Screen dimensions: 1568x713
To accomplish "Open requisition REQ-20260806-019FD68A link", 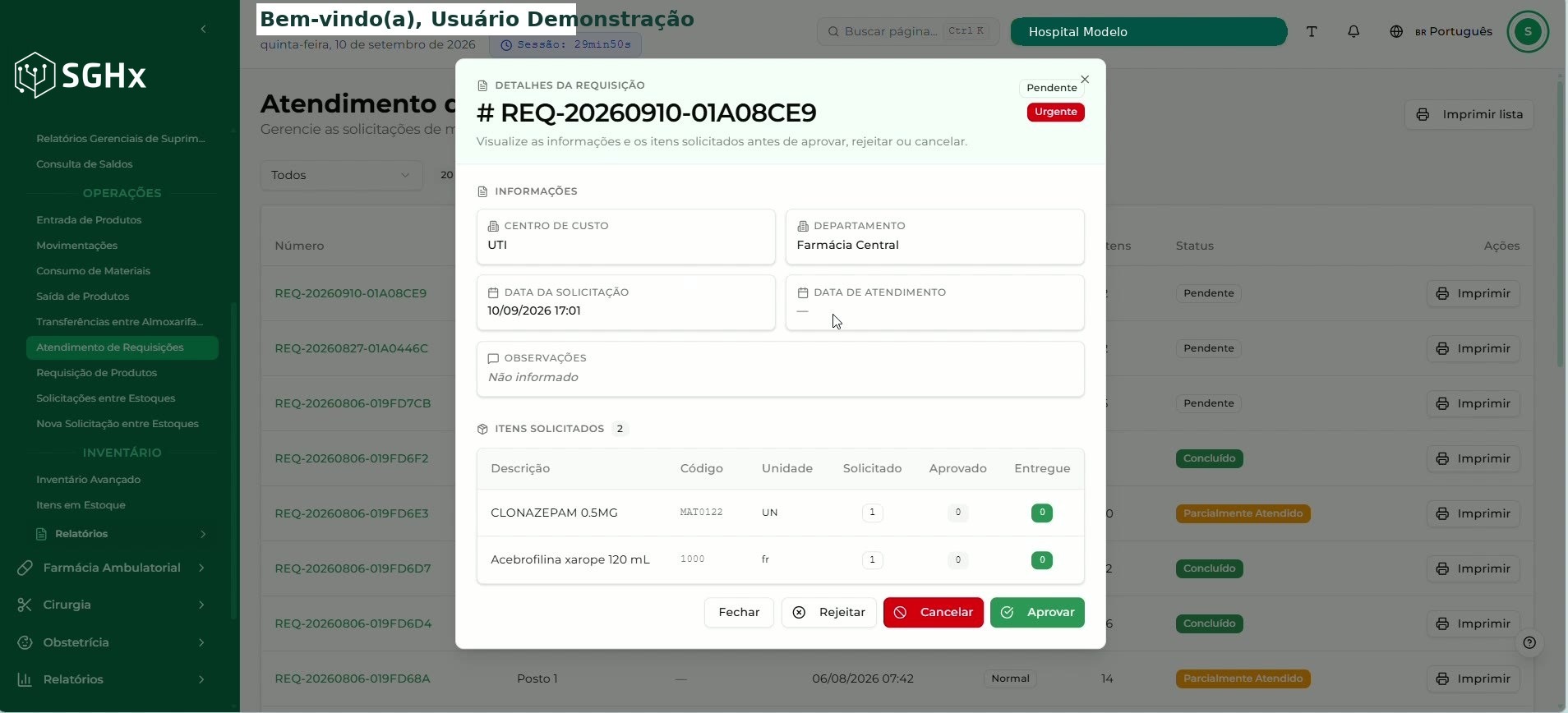I will 352,678.
